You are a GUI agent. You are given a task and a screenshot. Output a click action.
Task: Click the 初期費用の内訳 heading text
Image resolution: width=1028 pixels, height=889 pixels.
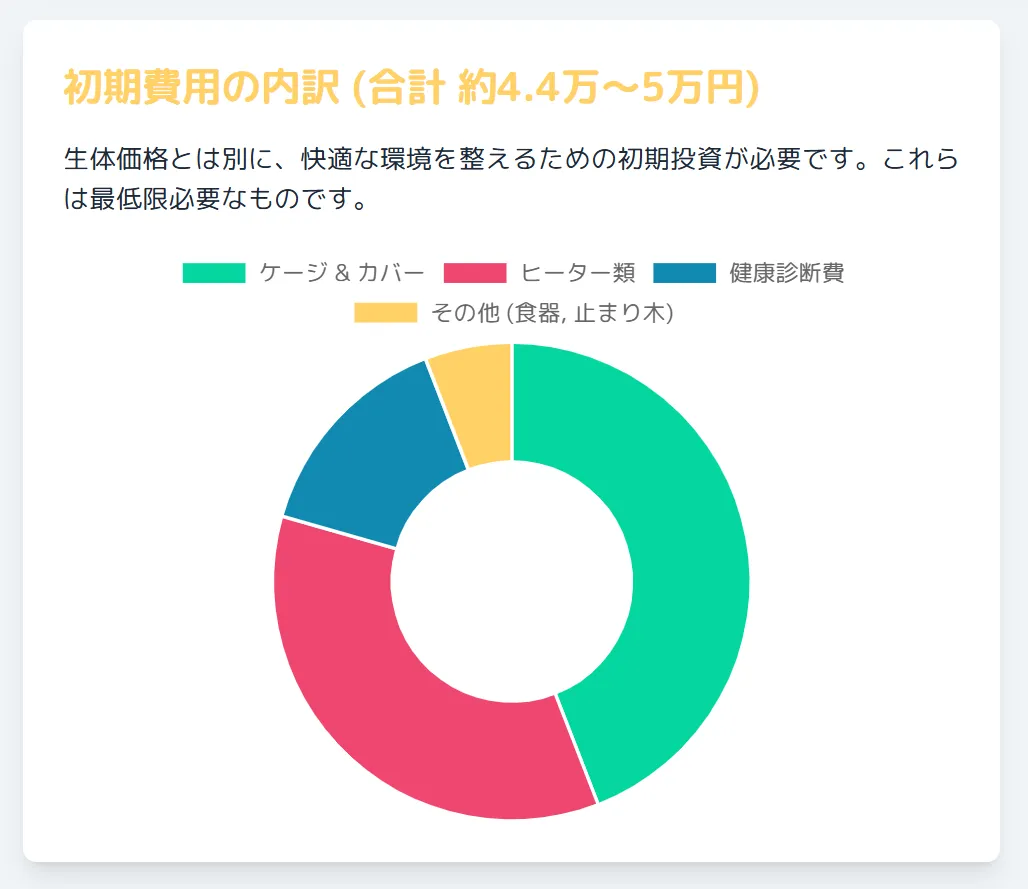click(202, 87)
